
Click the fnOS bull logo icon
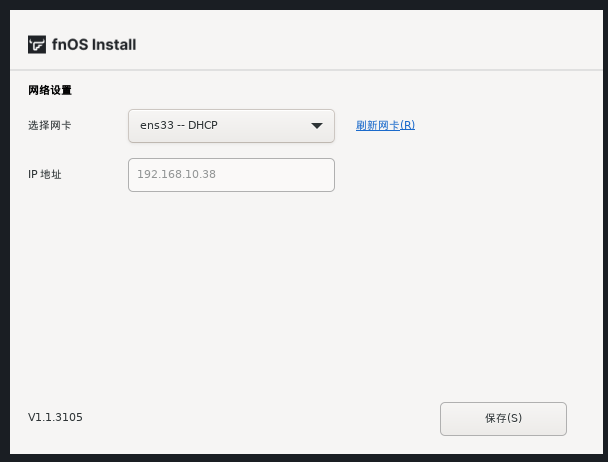pos(37,45)
